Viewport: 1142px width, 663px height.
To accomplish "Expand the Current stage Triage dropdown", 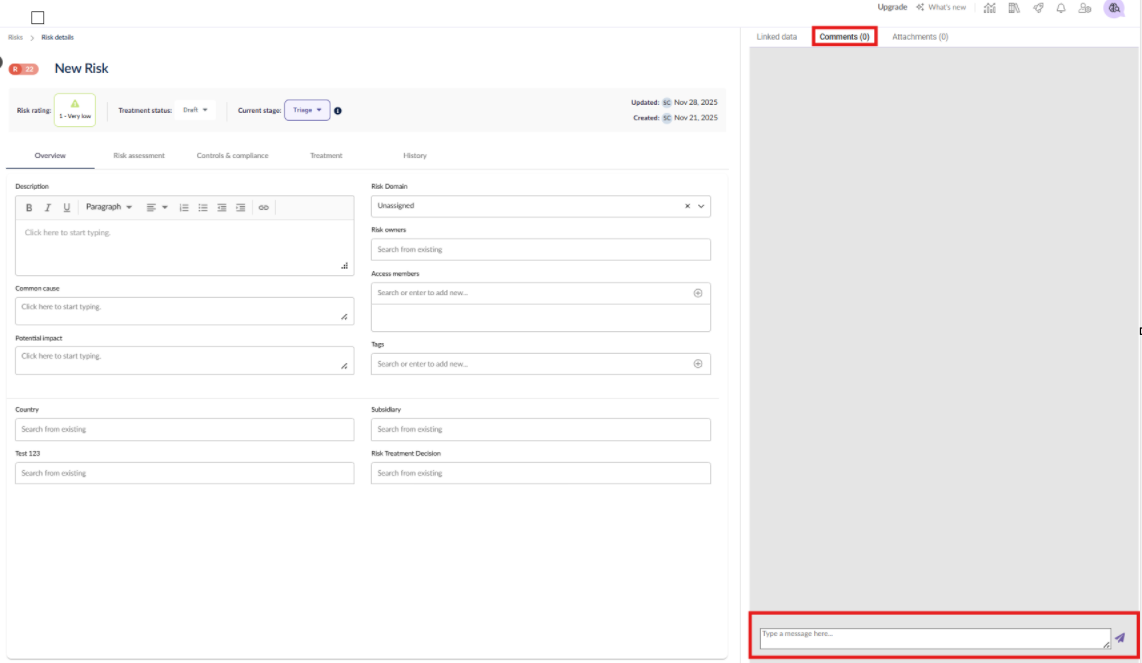I will pos(307,110).
